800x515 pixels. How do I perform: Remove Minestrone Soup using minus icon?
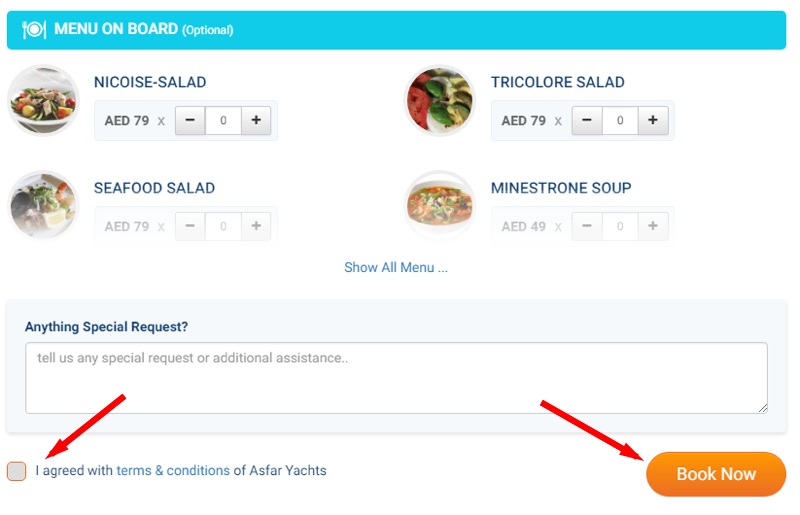(587, 226)
